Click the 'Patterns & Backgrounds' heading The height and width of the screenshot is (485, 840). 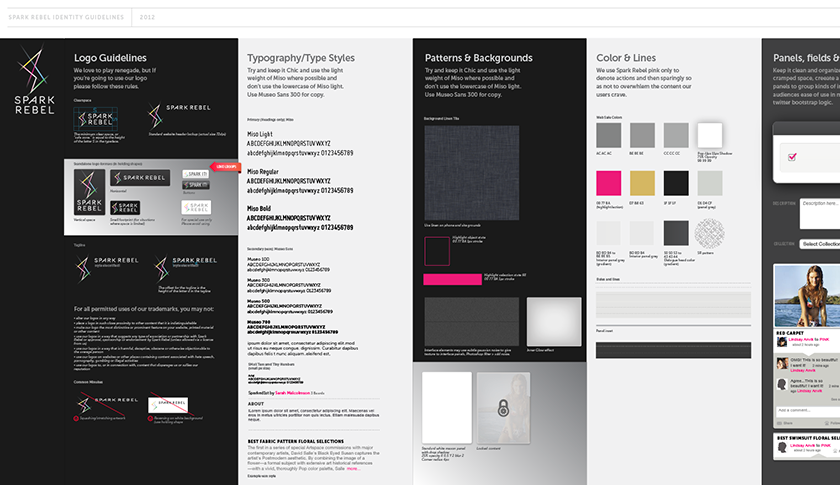pos(479,58)
